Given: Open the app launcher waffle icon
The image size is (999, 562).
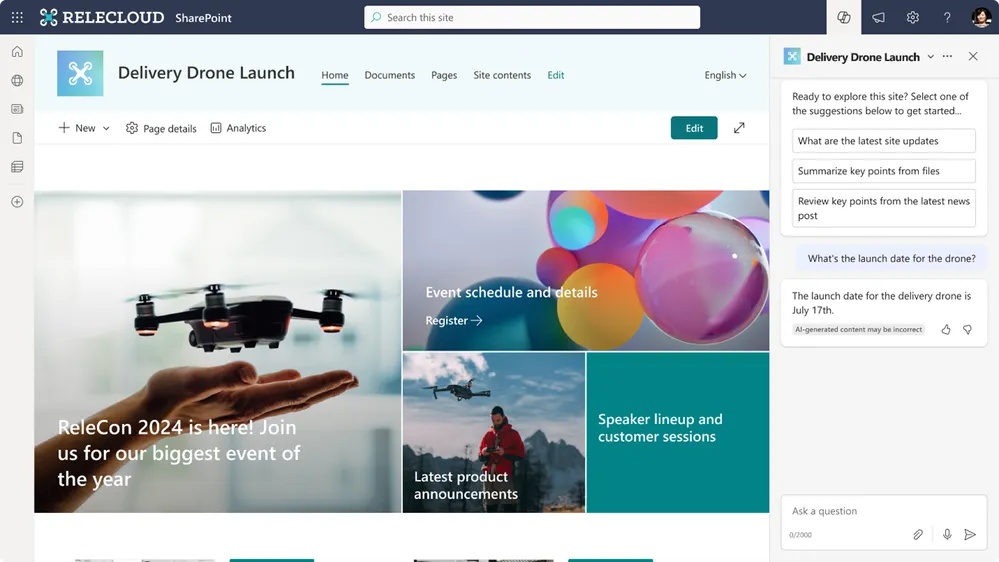Looking at the screenshot, I should [17, 17].
